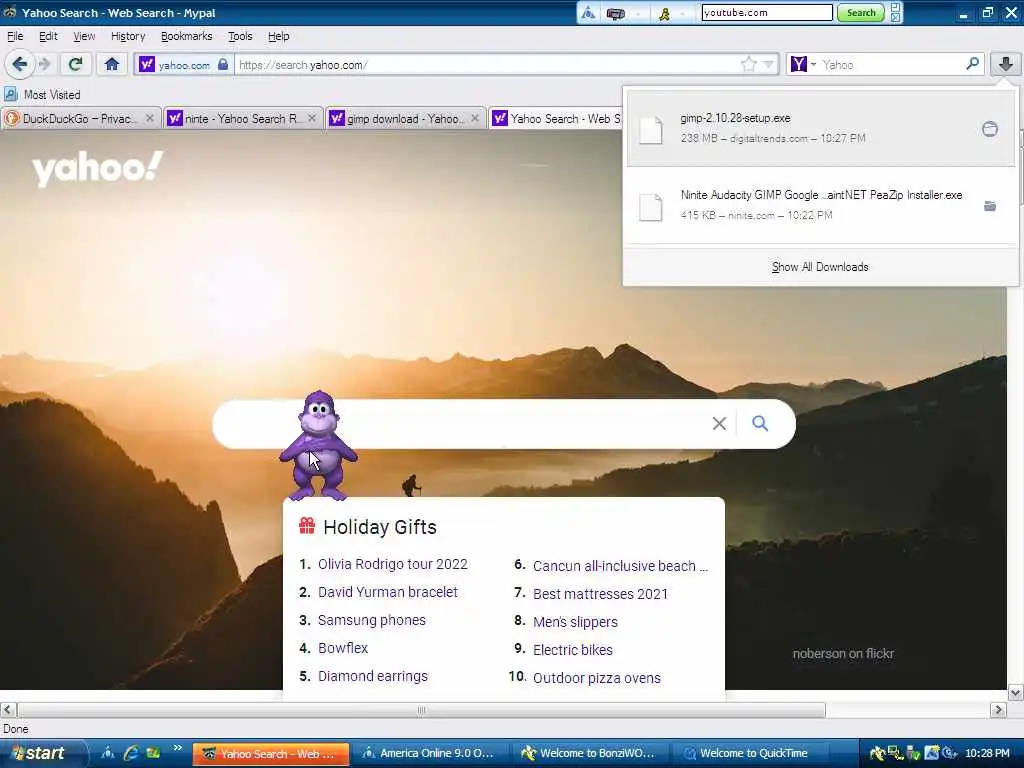
Task: Open the URL history dropdown arrow
Action: coord(769,64)
